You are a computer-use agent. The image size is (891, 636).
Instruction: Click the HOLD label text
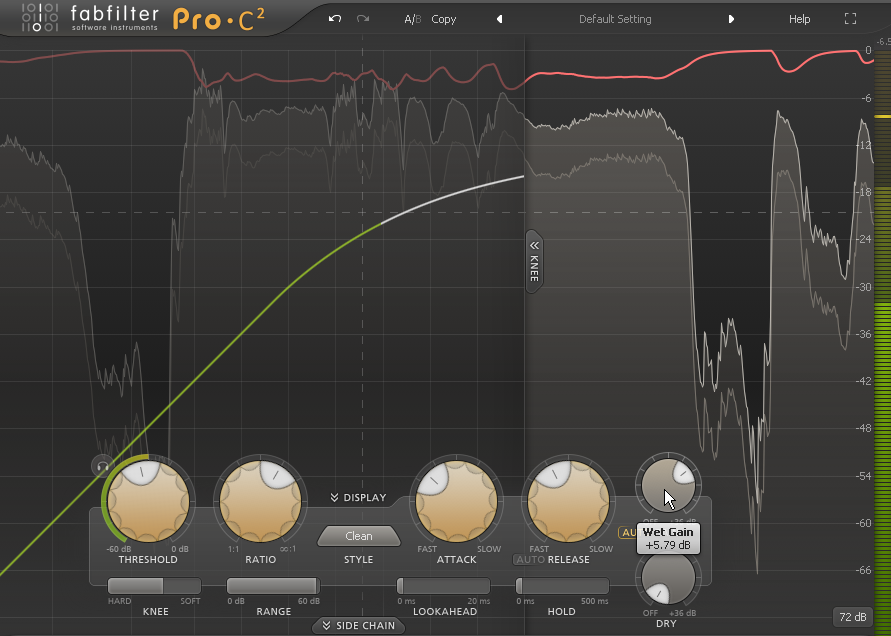(561, 612)
